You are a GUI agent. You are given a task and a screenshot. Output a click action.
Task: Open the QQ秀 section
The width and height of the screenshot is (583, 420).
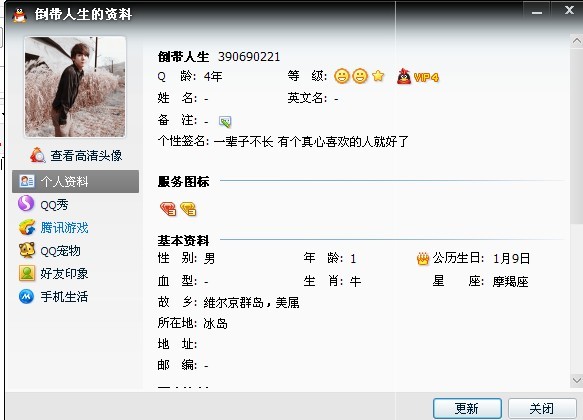point(44,204)
